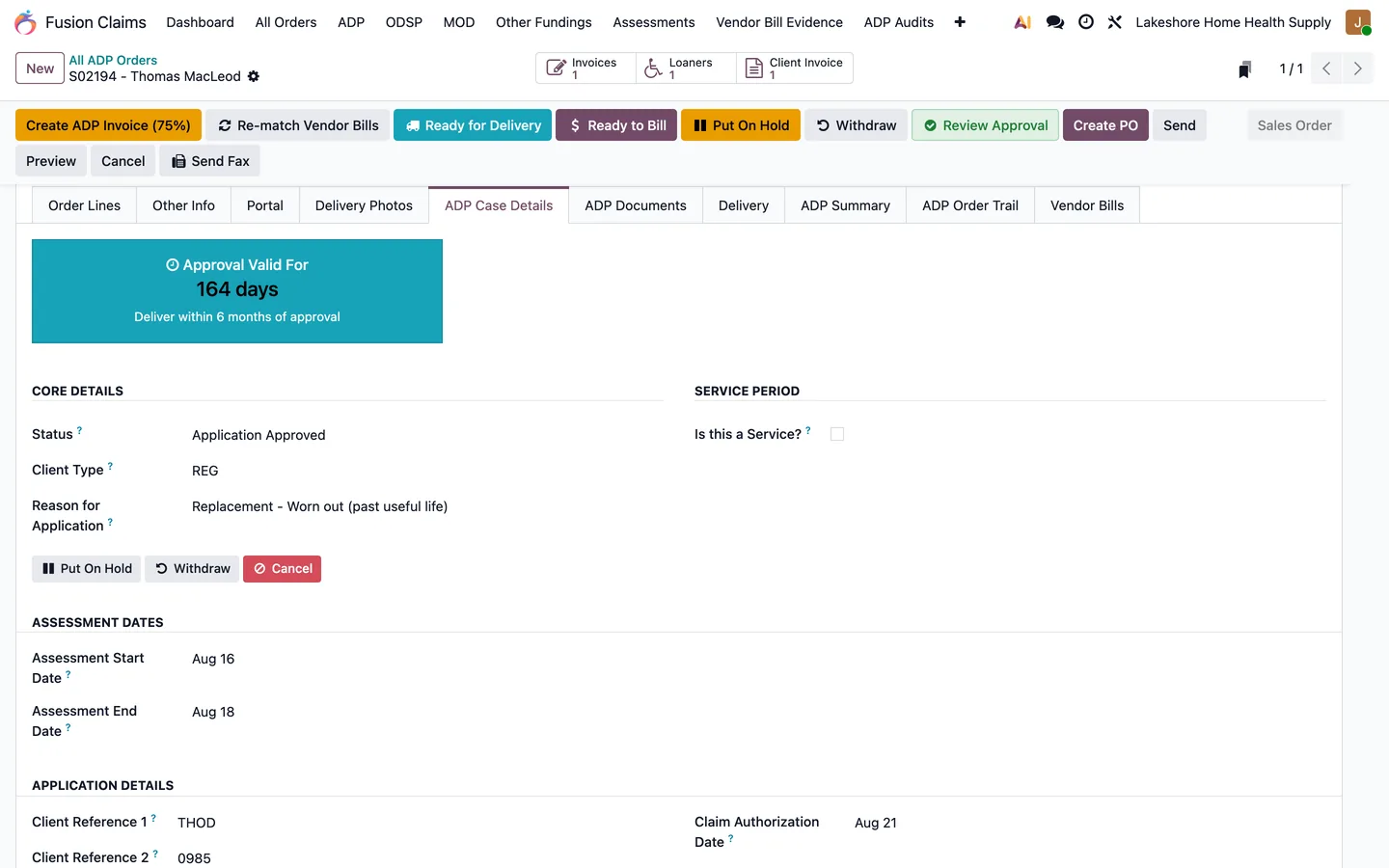Click the orange Put On Hold button
Screen dimensions: 1389x868
[x=741, y=125]
